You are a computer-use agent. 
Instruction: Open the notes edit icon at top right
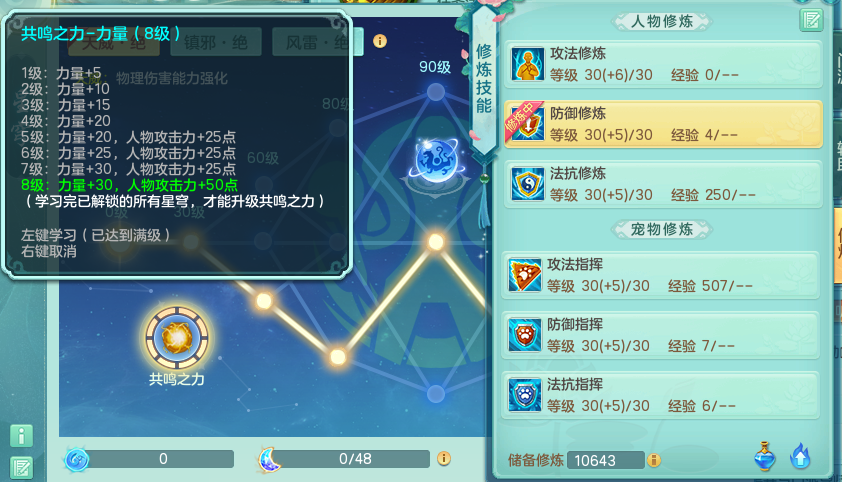tap(811, 21)
